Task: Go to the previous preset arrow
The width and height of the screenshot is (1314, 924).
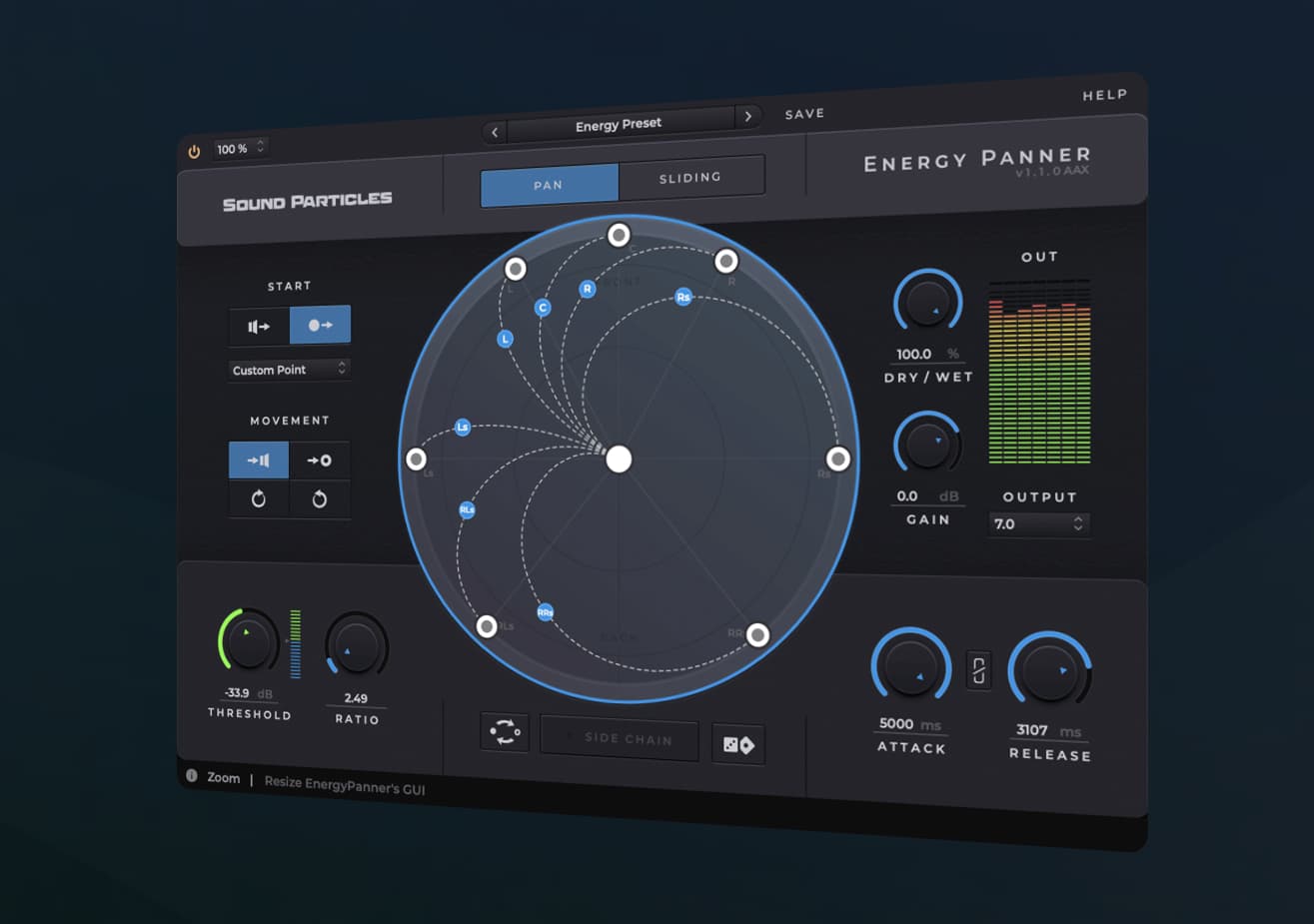Action: tap(495, 132)
